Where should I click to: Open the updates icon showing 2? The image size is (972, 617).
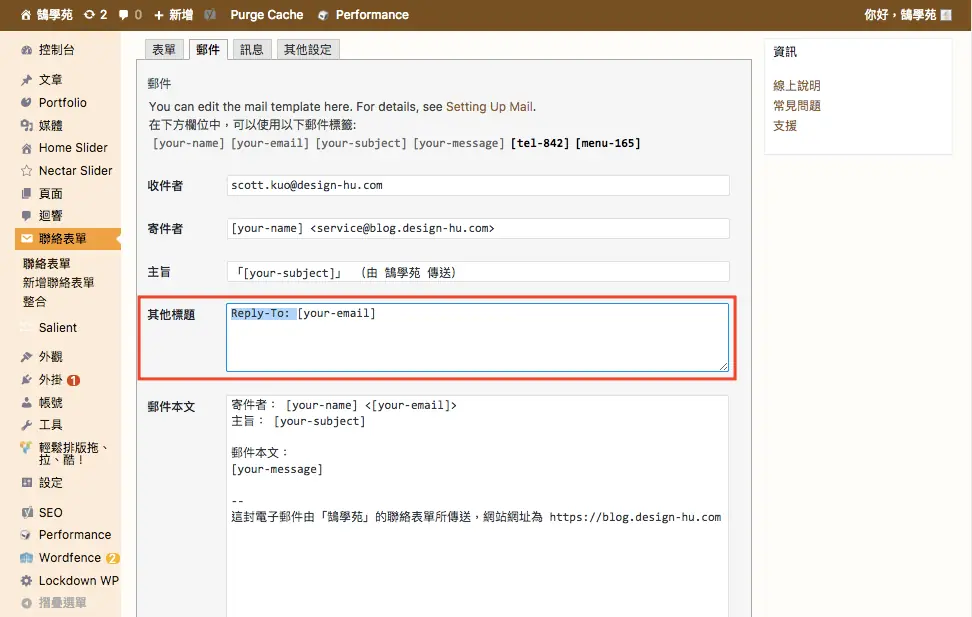click(x=89, y=14)
